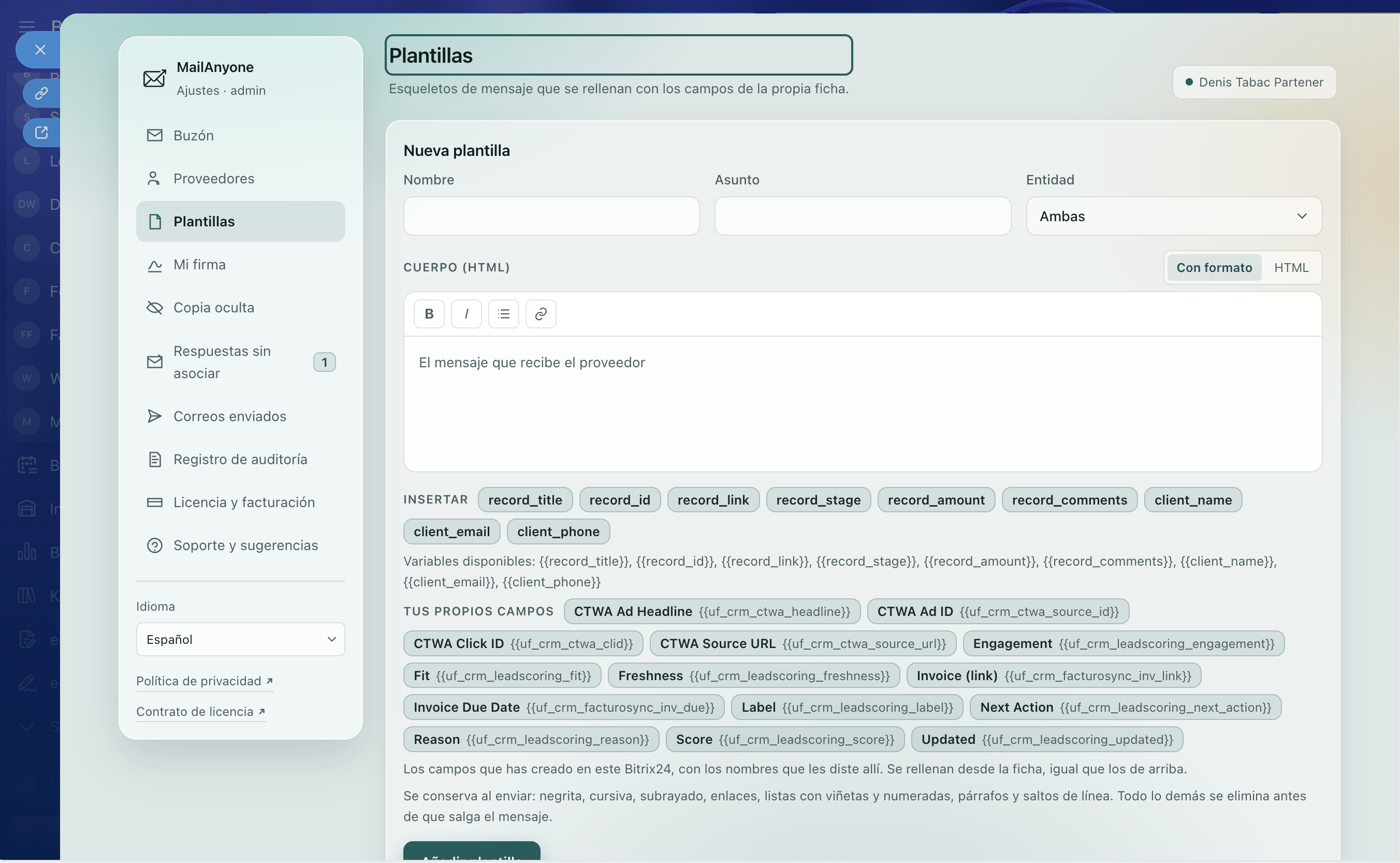Image resolution: width=1400 pixels, height=863 pixels.
Task: Insert client_email variable
Action: 451,531
